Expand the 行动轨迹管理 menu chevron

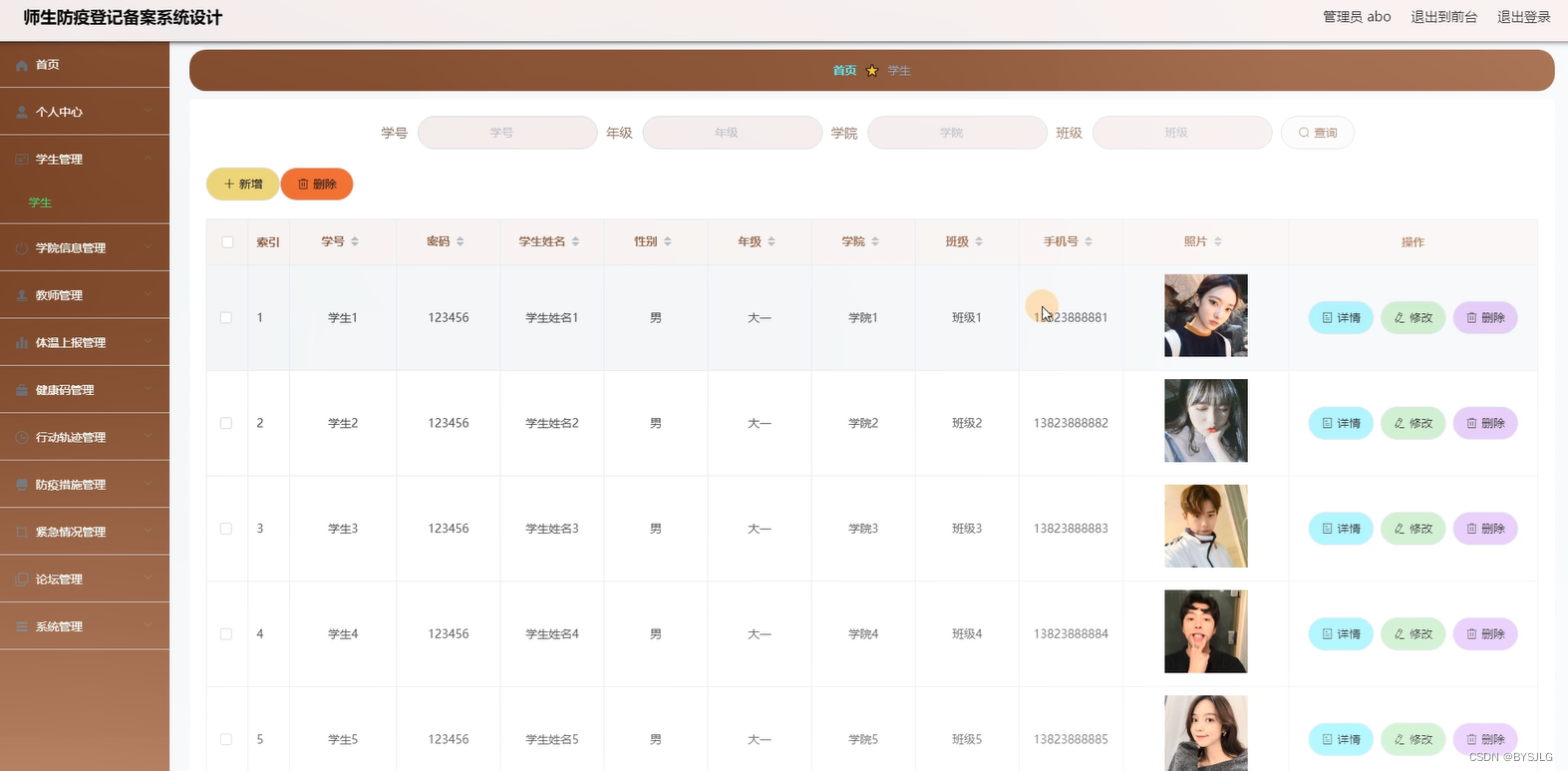pyautogui.click(x=149, y=437)
